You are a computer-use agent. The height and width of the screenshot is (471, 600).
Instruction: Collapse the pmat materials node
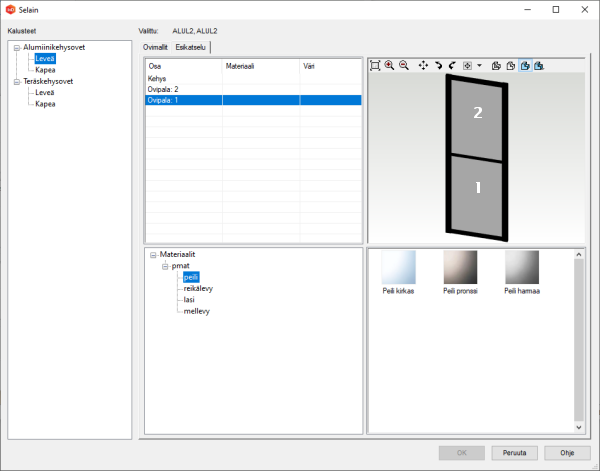tap(165, 266)
